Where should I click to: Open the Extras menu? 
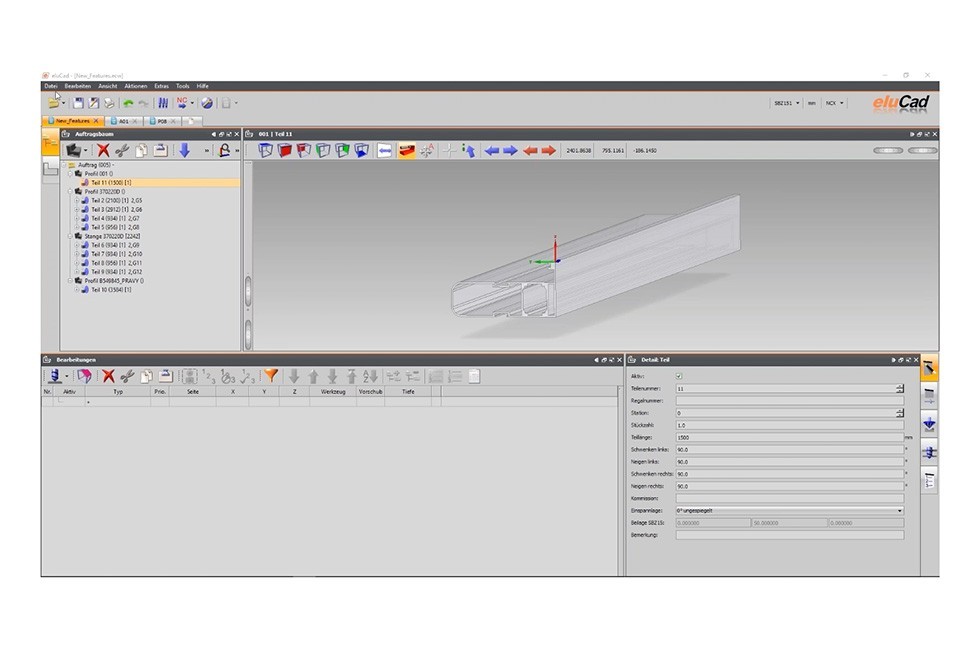coord(162,86)
